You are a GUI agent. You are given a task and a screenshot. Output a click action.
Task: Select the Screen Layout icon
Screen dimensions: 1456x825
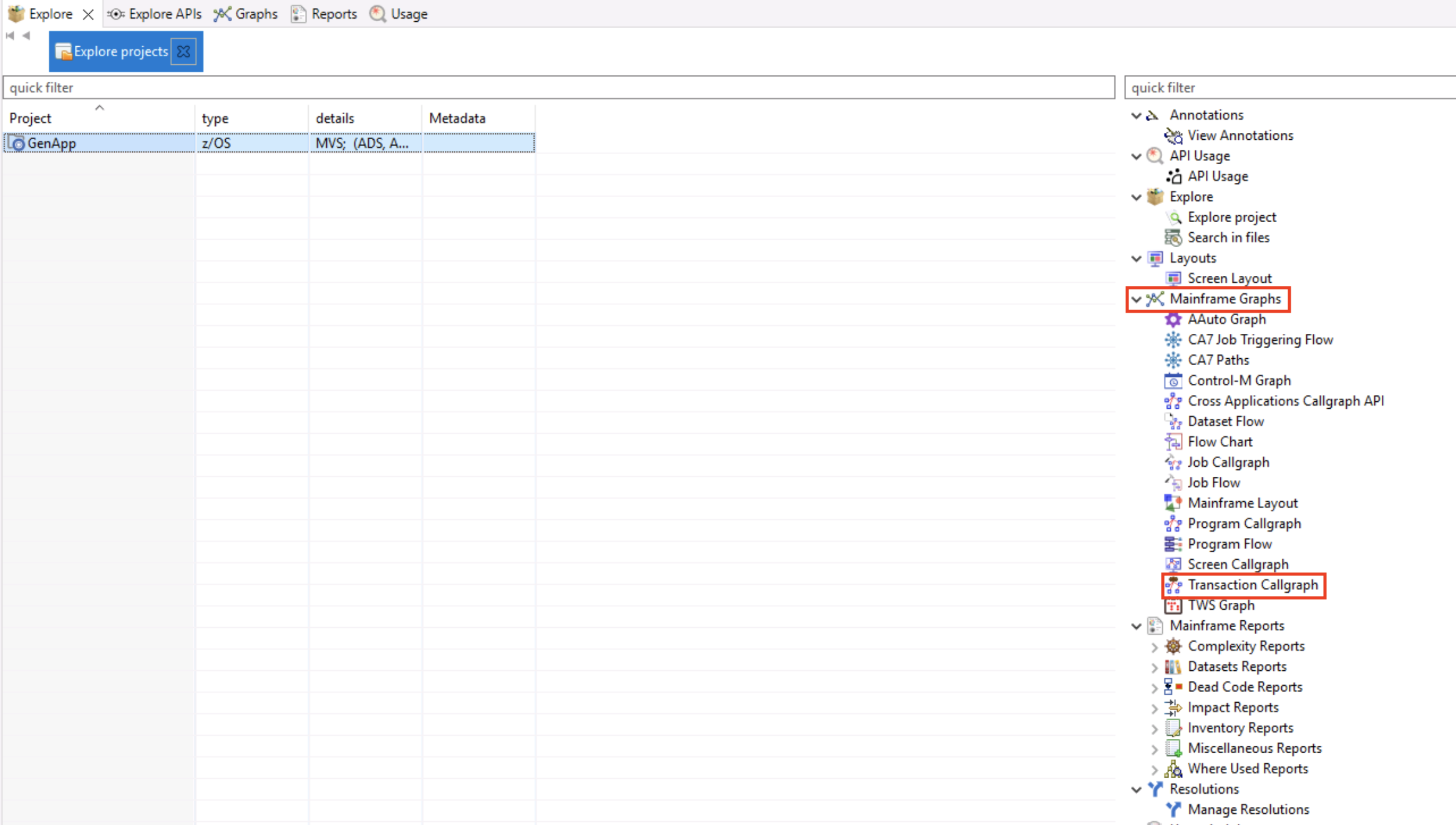click(x=1173, y=278)
